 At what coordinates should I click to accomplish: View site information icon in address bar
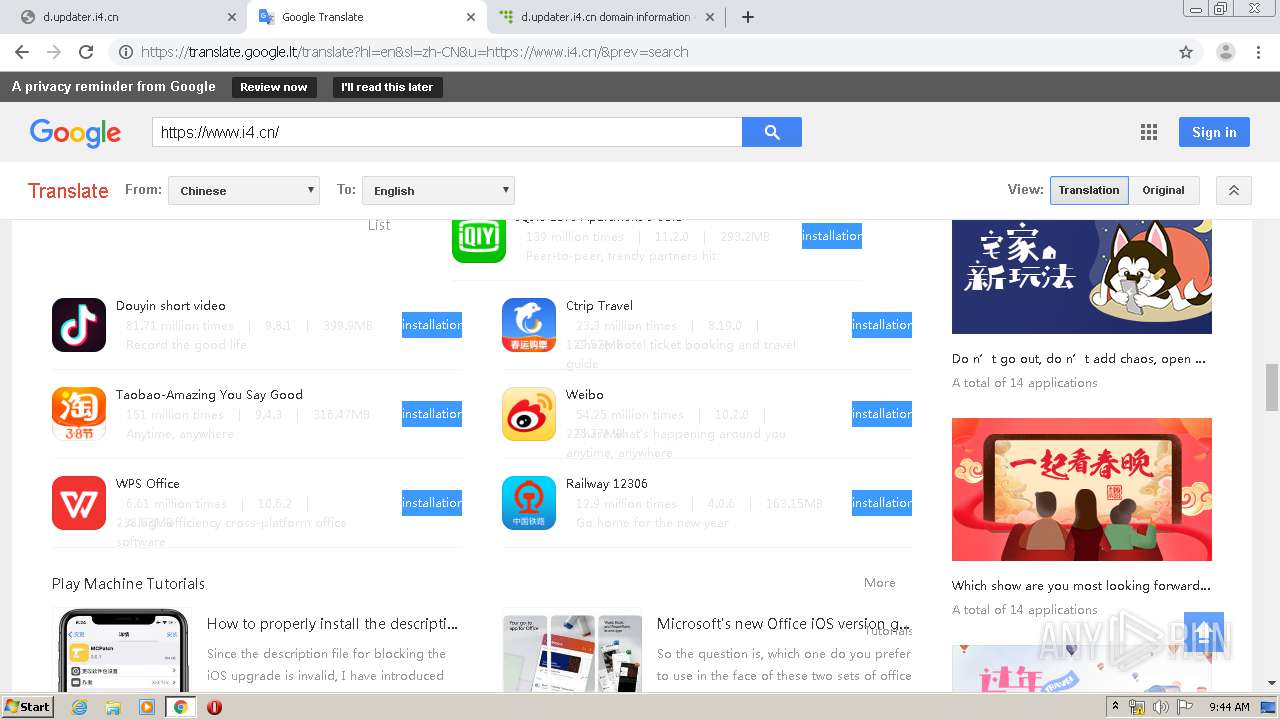[x=126, y=52]
